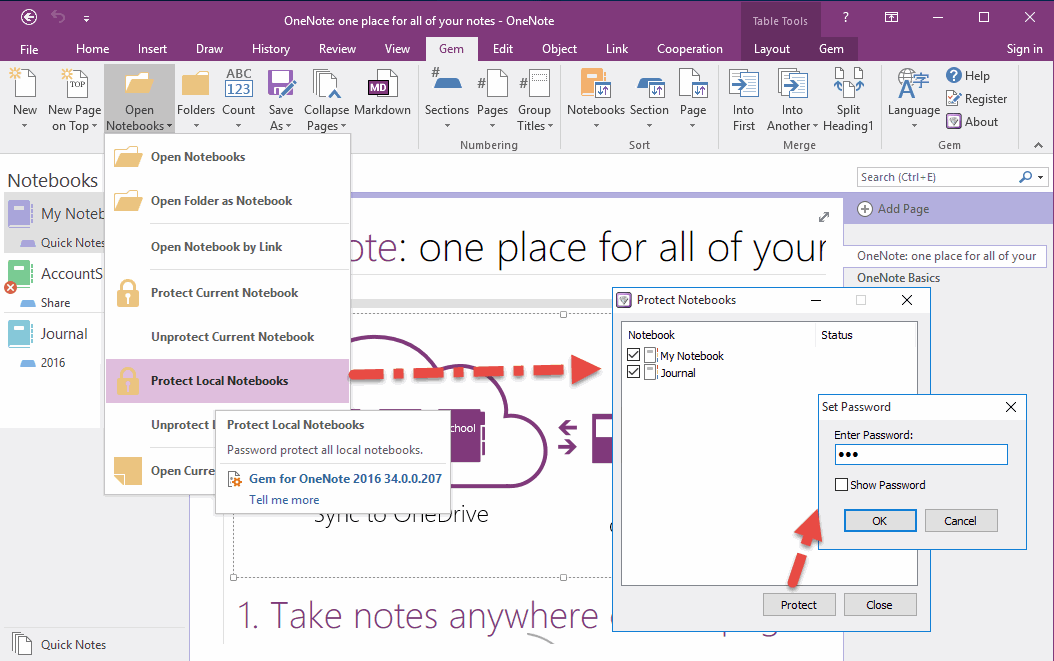Open Gem Help
Viewport: 1054px width, 661px height.
(x=967, y=76)
